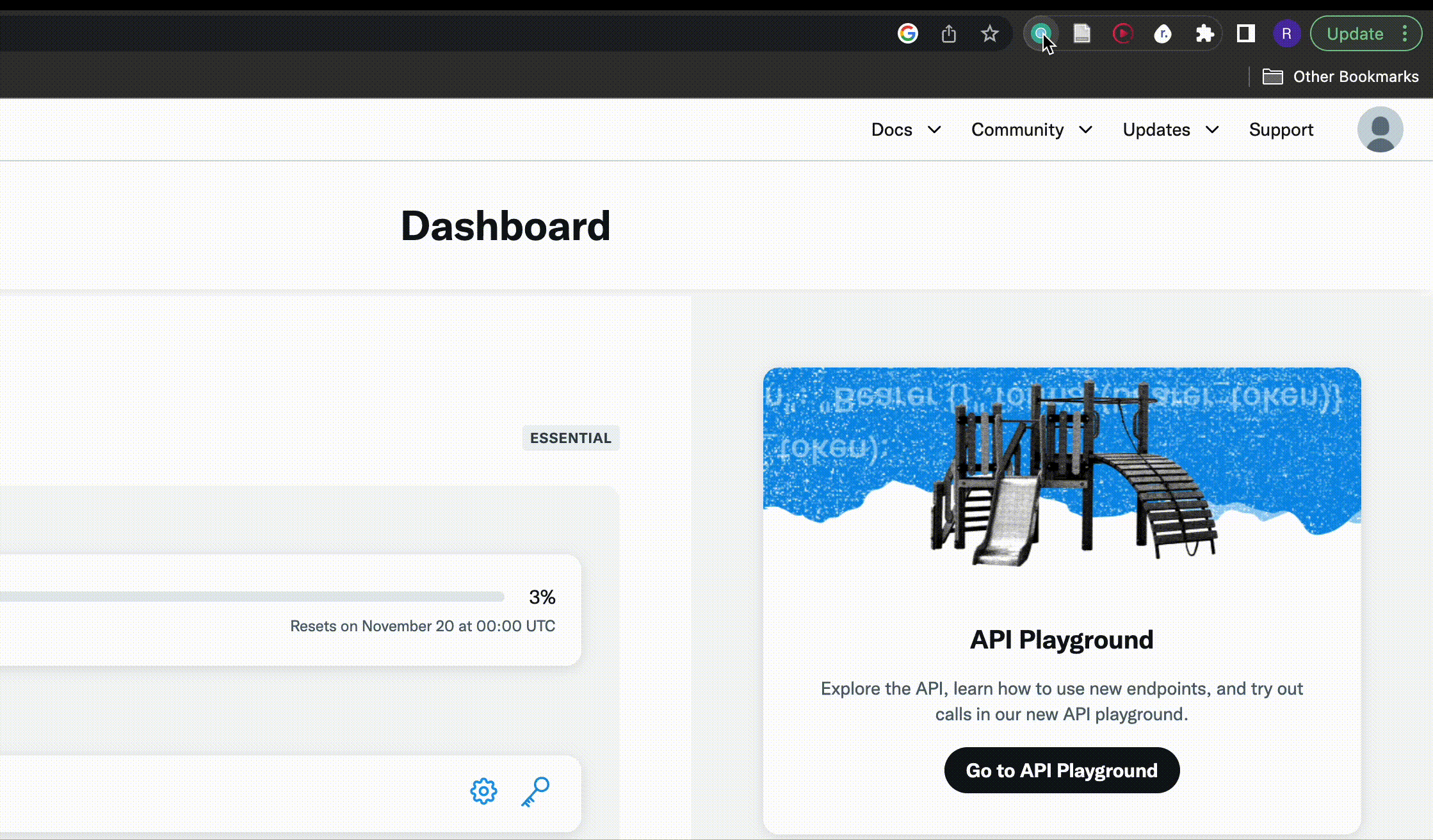Open the Extensions puzzle piece menu

[x=1204, y=33]
